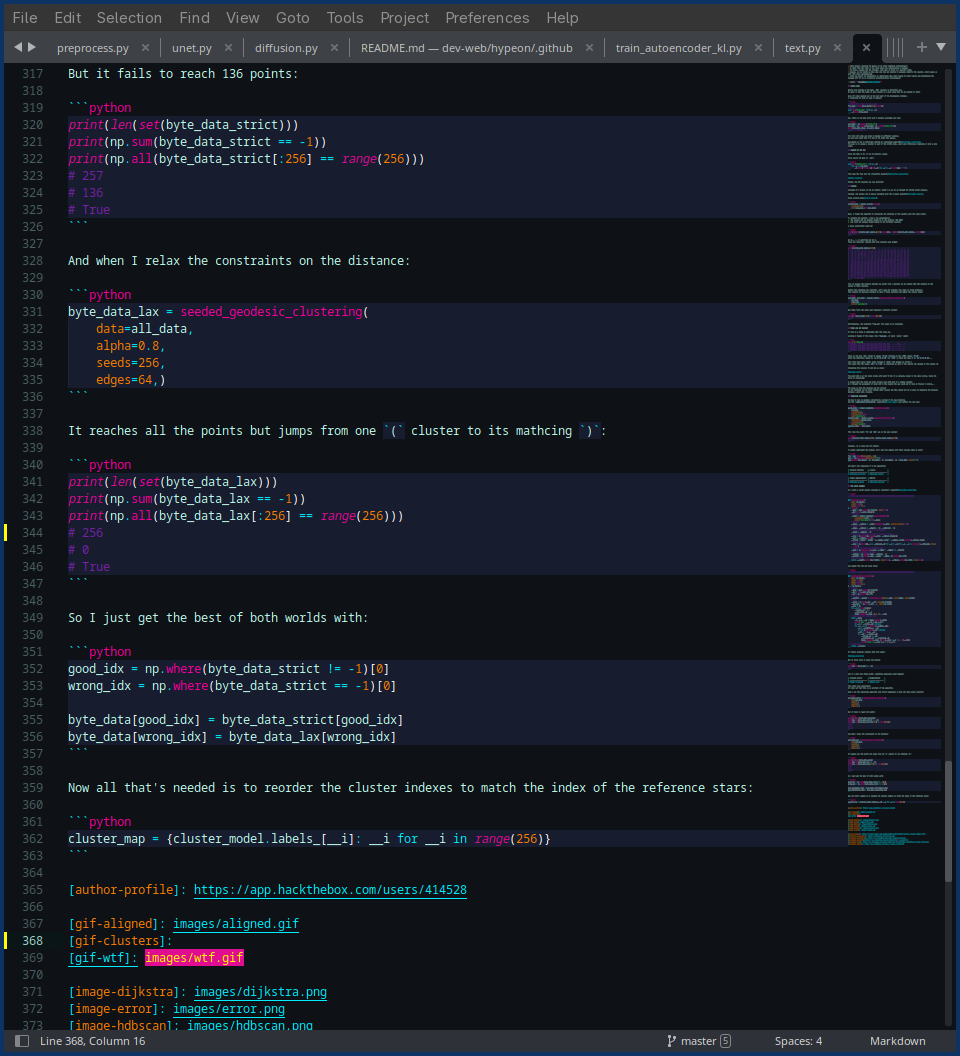The image size is (960, 1056).
Task: Click the hackthebox author-profile URL
Action: (330, 890)
